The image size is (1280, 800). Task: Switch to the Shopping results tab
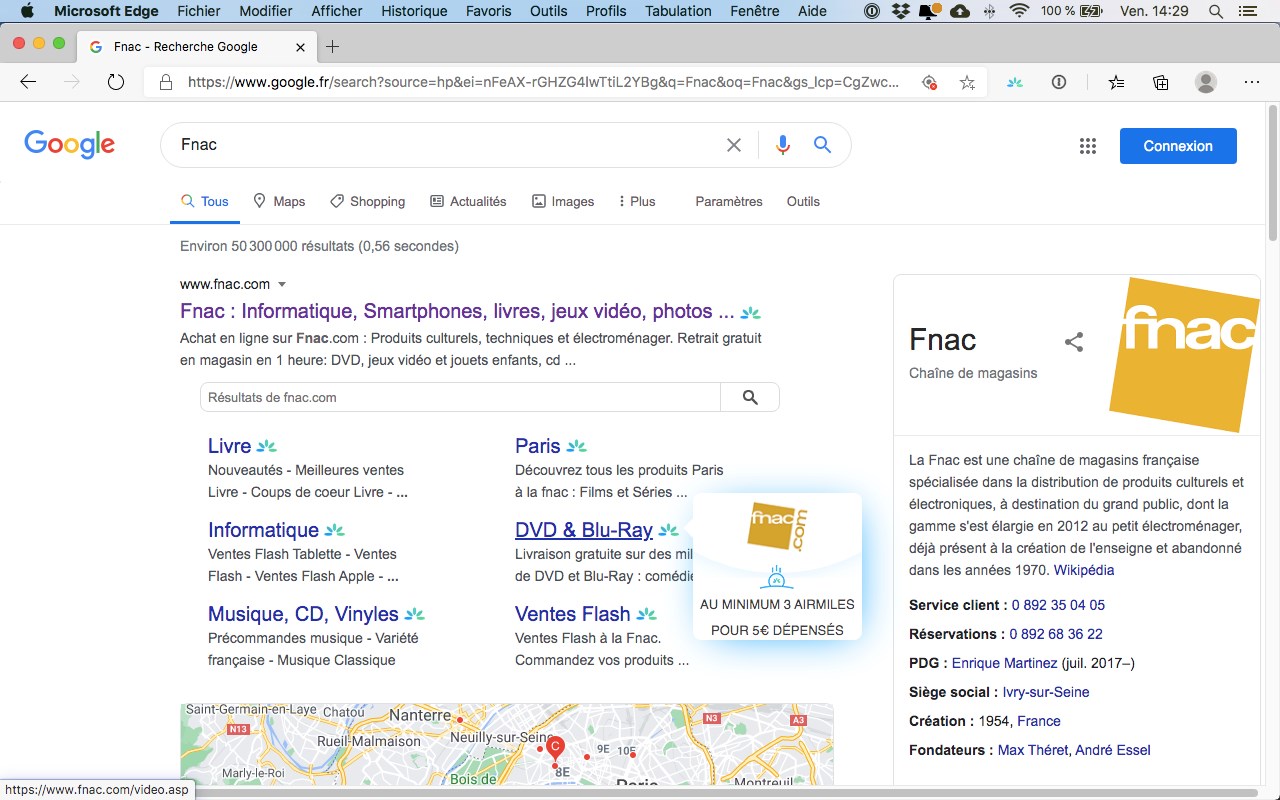367,201
